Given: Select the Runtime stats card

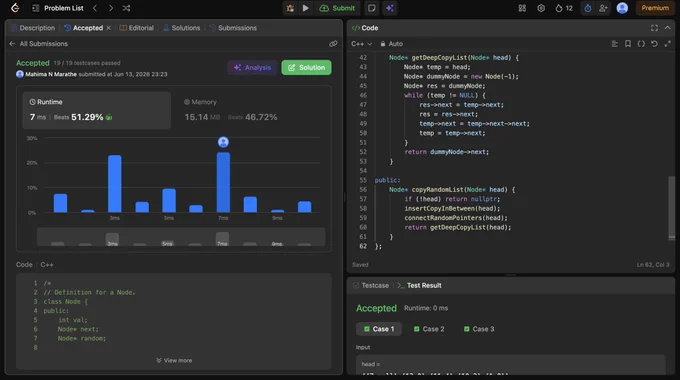Looking at the screenshot, I should click(x=97, y=110).
